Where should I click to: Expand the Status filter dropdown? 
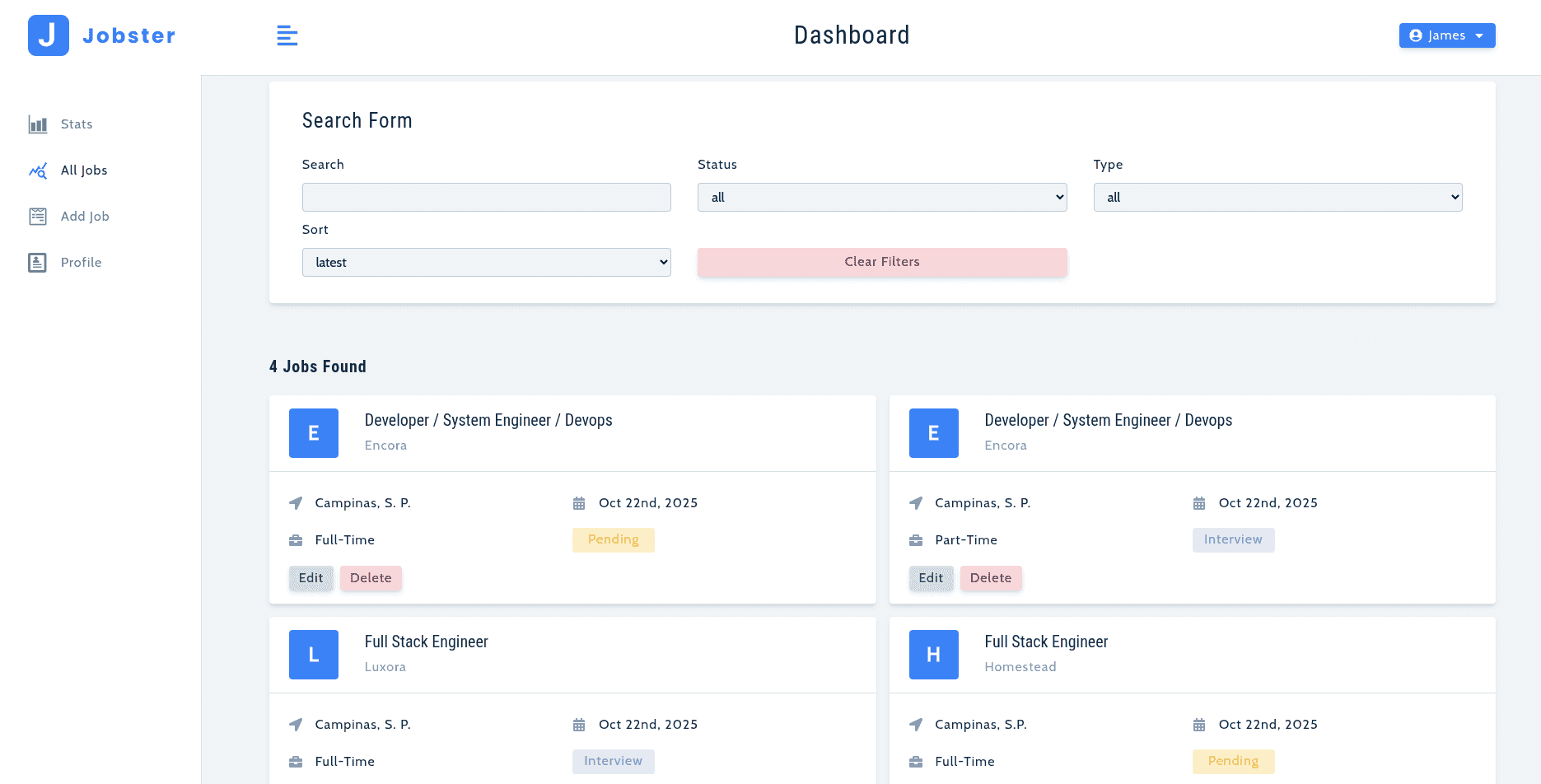pos(881,198)
